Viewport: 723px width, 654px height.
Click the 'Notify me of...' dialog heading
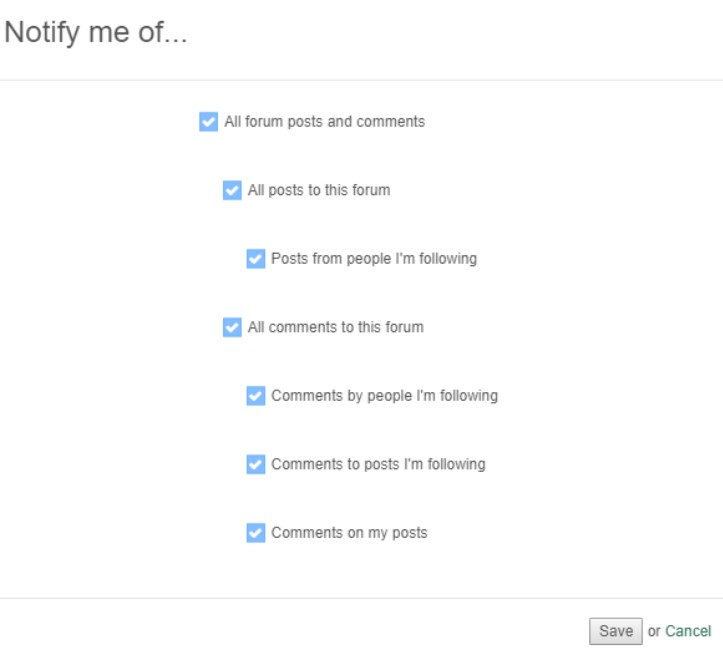coord(96,33)
